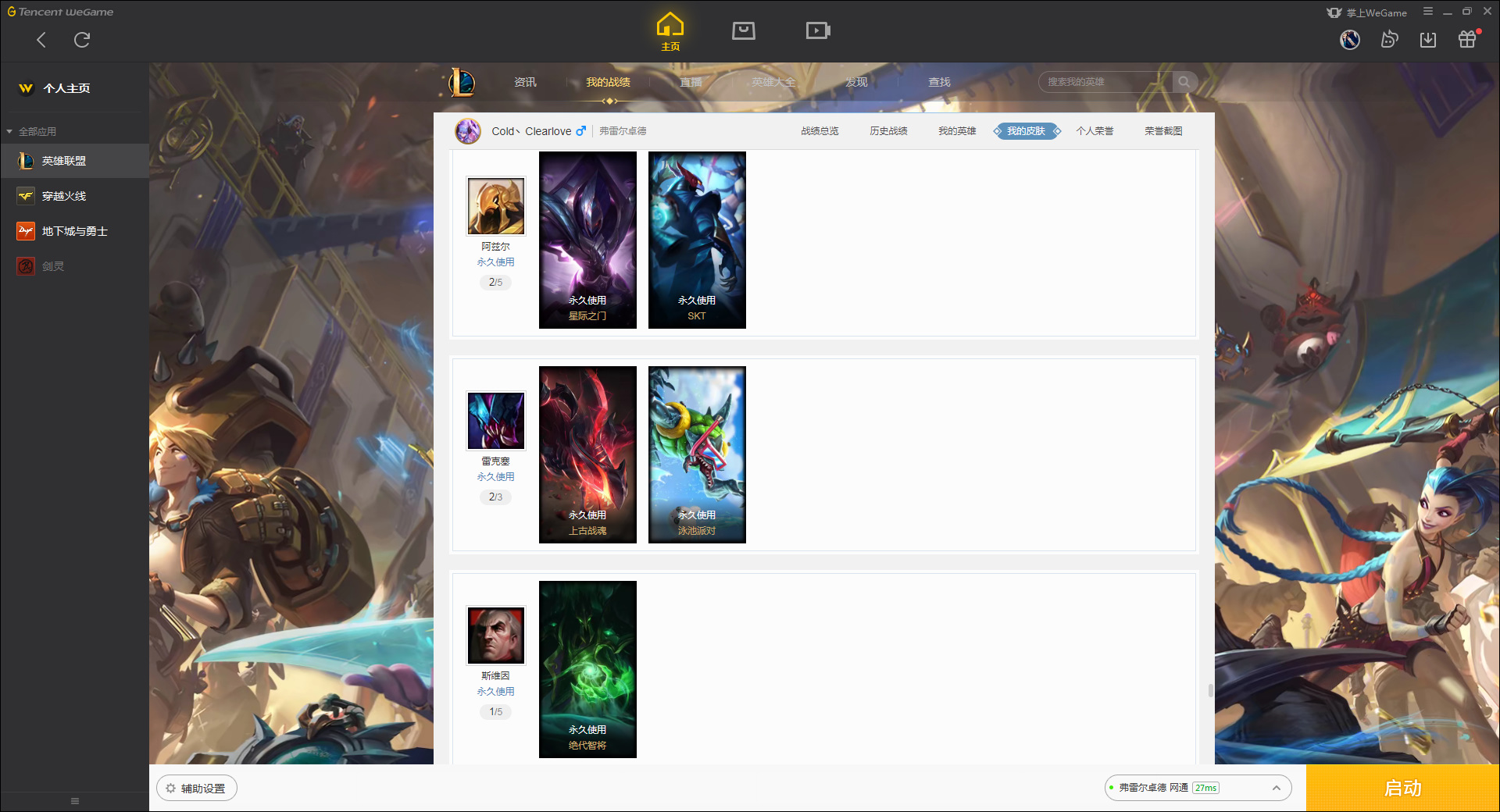Click the sidebar bottom list icon
The image size is (1500, 812).
point(75,801)
